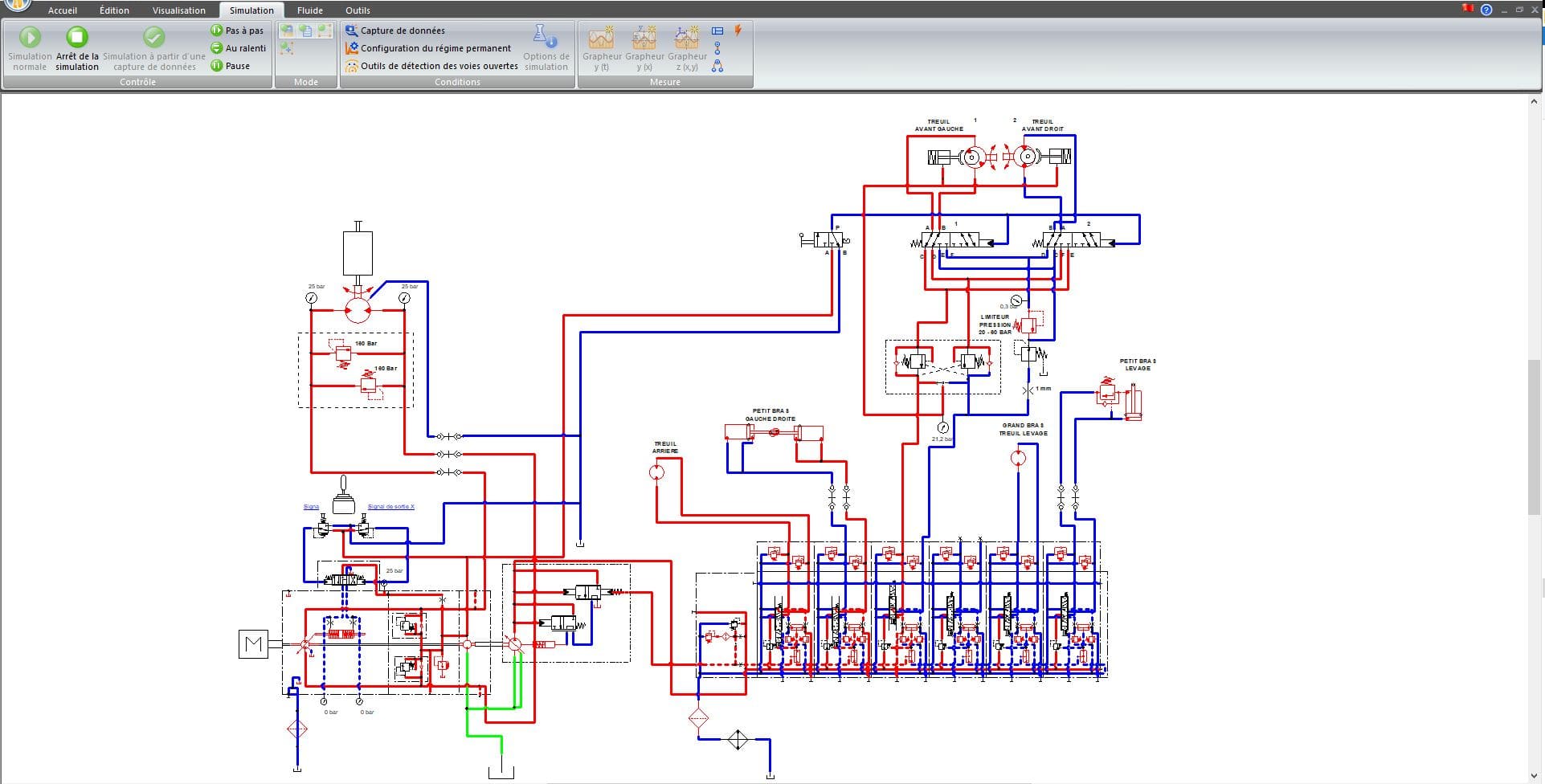
Task: Open the round application menu button
Action: pyautogui.click(x=18, y=5)
